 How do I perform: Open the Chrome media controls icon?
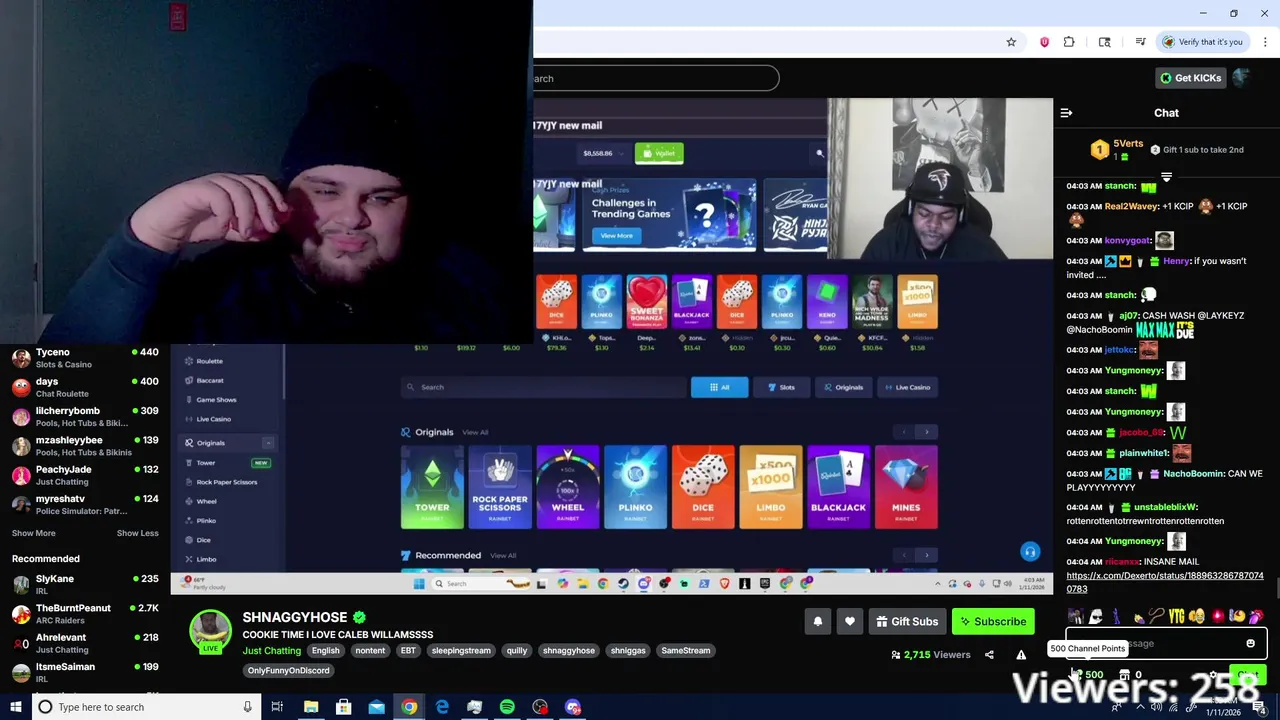(x=1140, y=42)
